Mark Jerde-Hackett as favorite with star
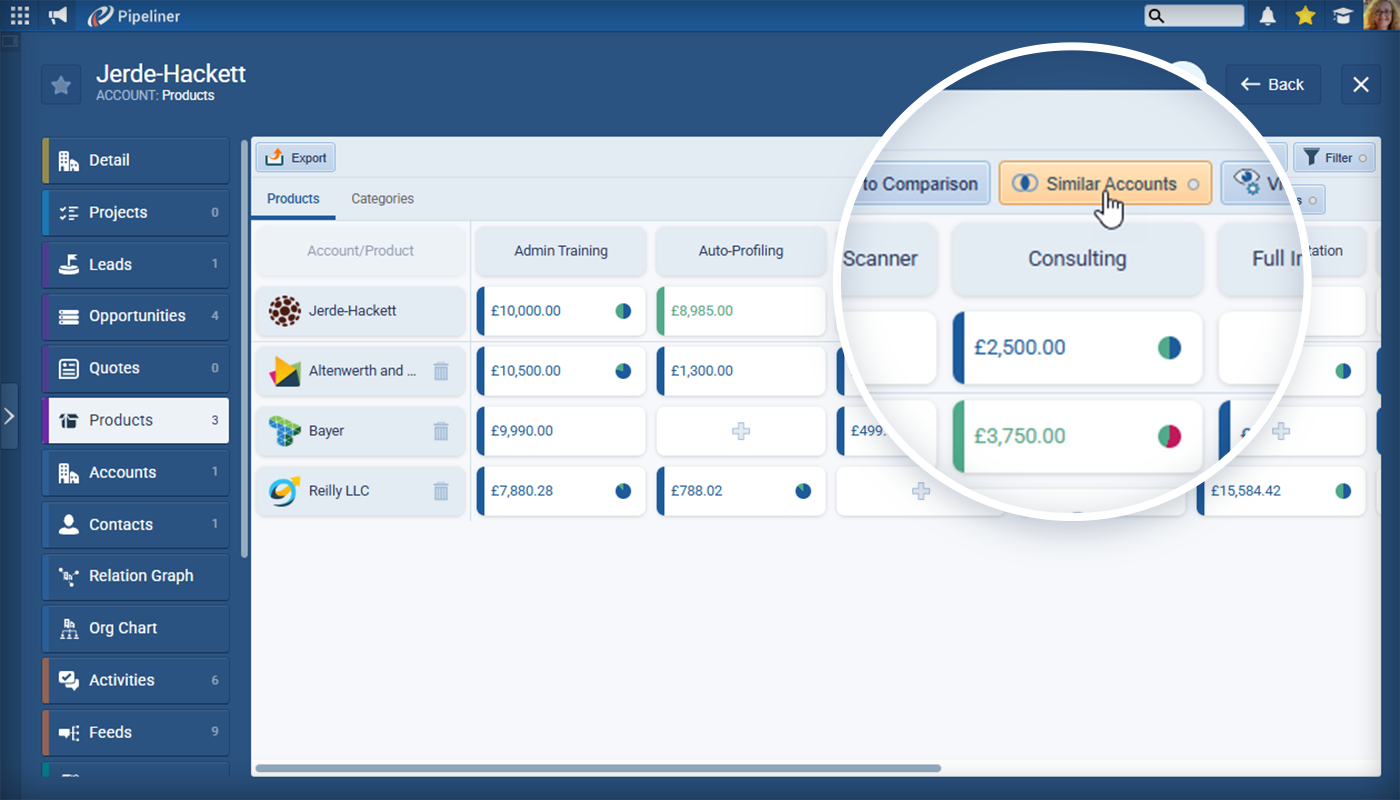1400x800 pixels. (61, 85)
